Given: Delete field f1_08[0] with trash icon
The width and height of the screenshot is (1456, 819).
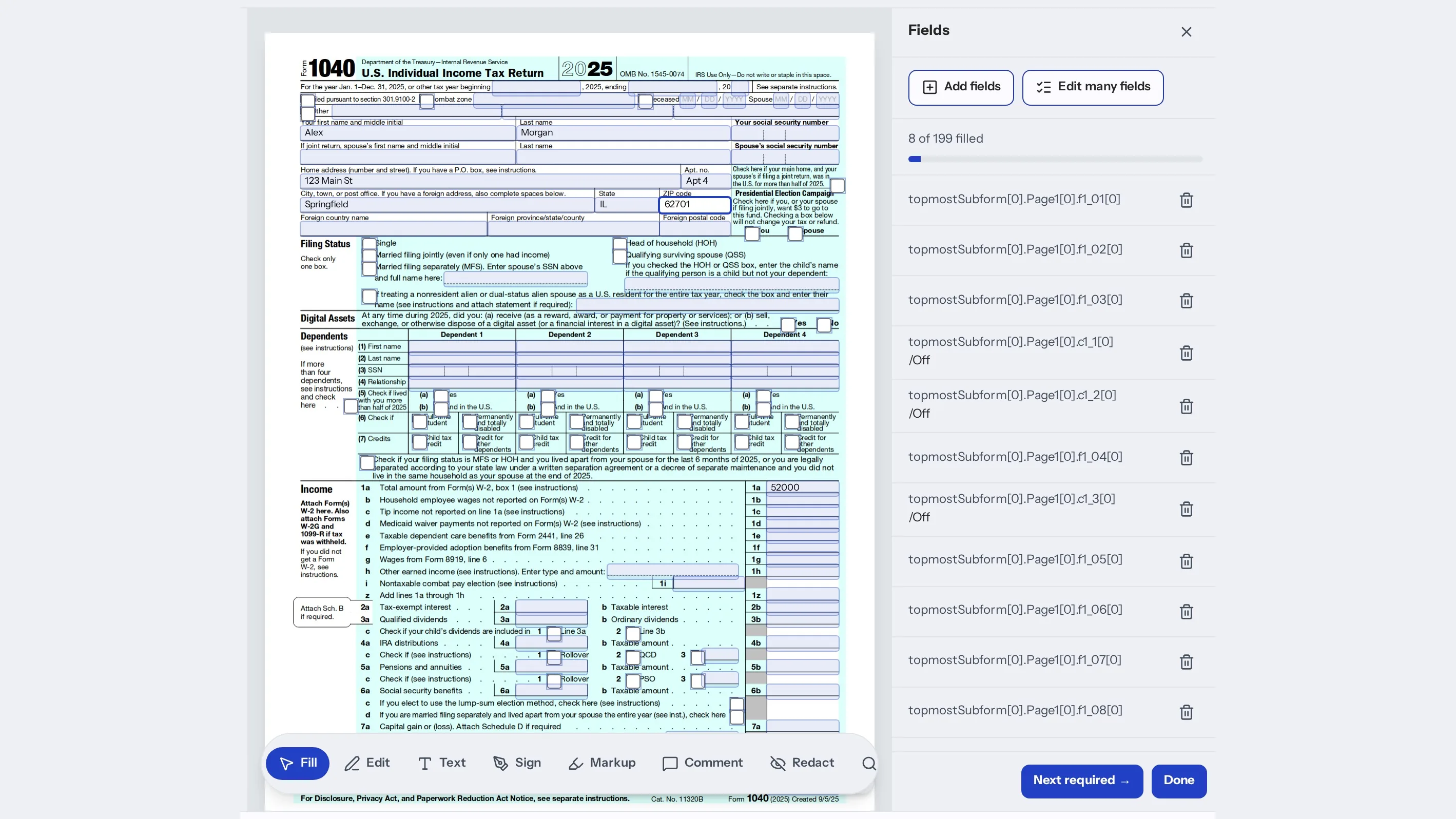Looking at the screenshot, I should point(1186,712).
